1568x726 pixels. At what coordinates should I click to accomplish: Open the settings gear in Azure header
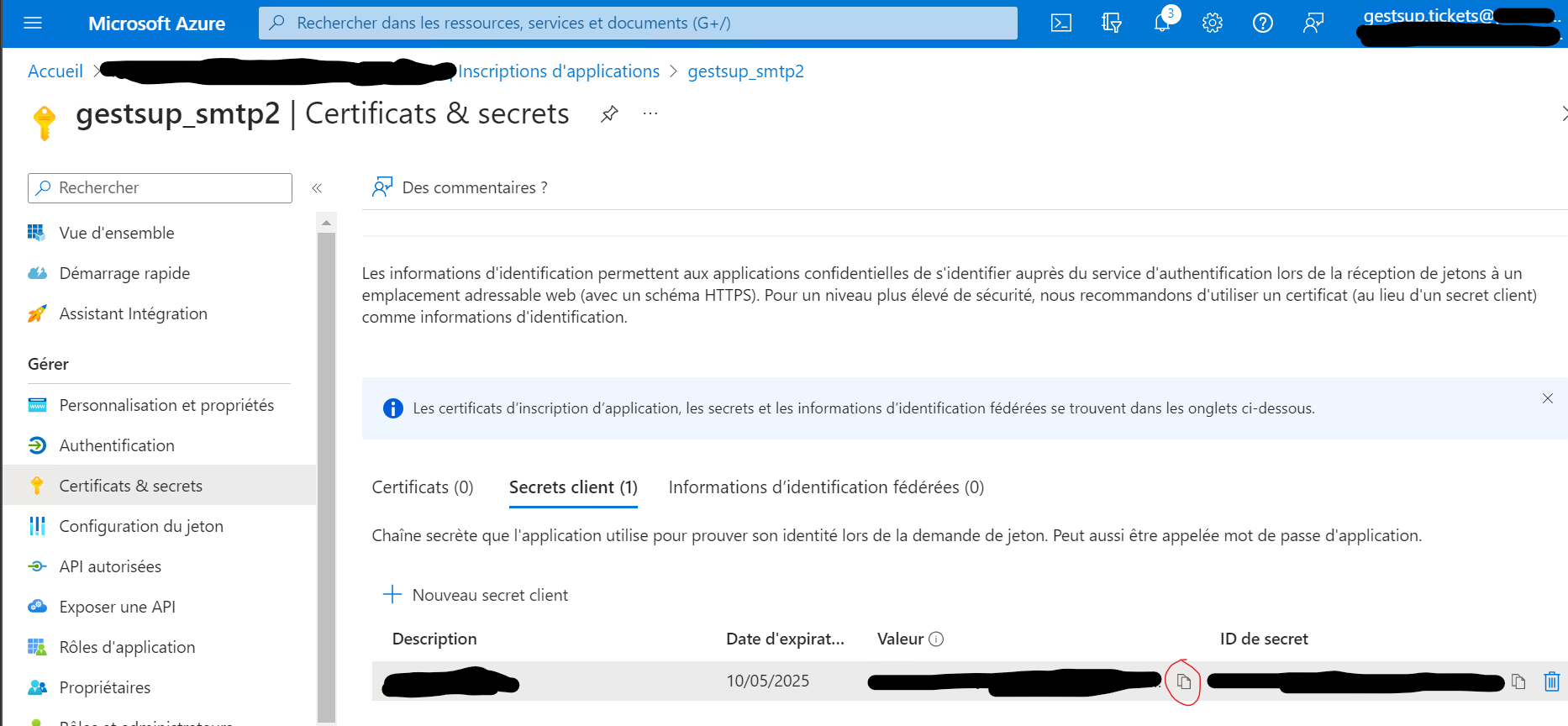[1213, 24]
